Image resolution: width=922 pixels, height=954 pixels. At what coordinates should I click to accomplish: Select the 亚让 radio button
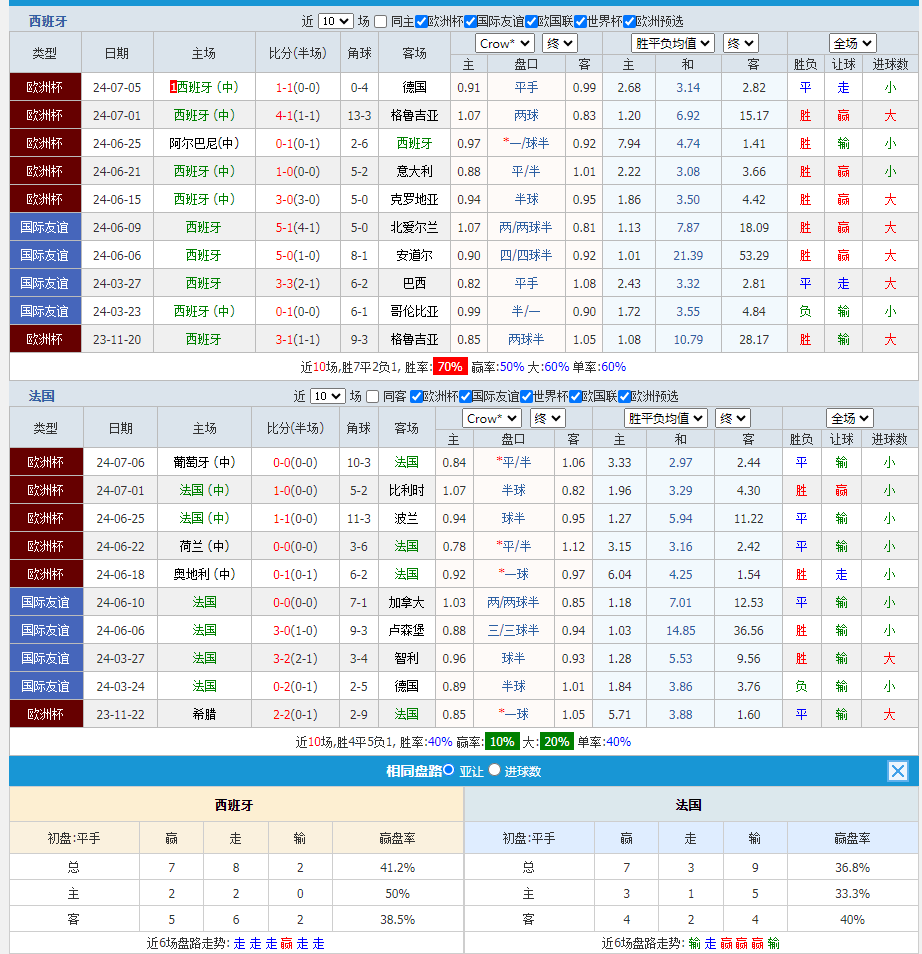click(x=449, y=770)
